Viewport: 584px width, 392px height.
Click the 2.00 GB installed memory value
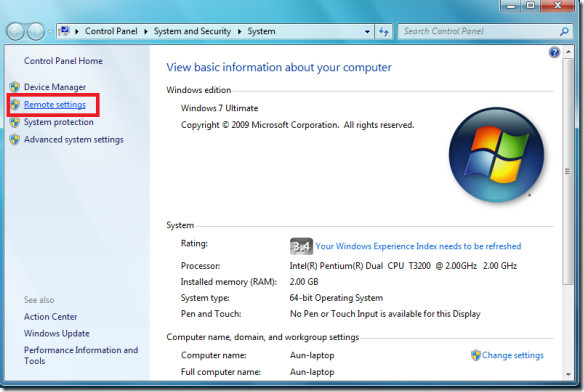tap(304, 282)
